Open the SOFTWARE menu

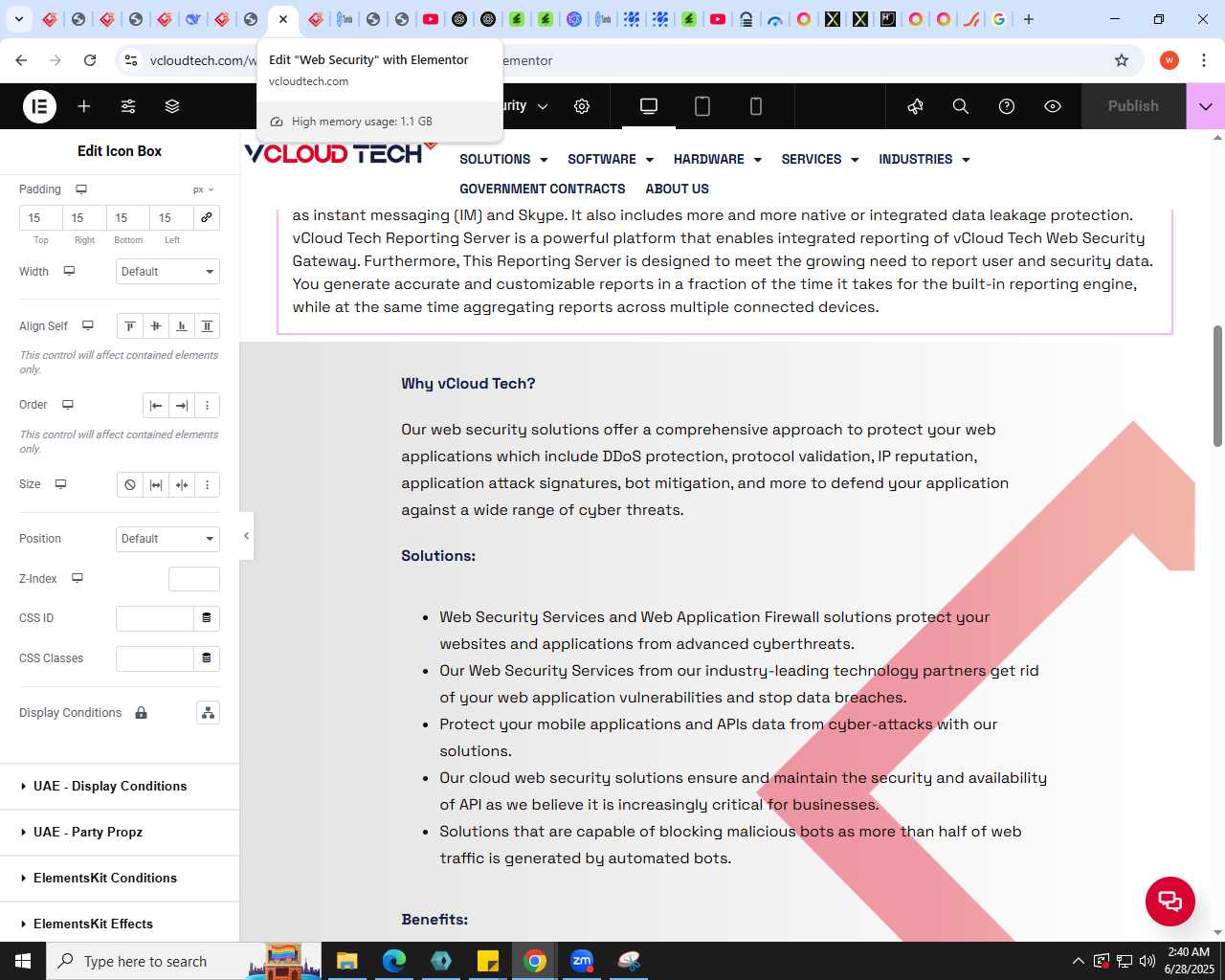point(611,160)
